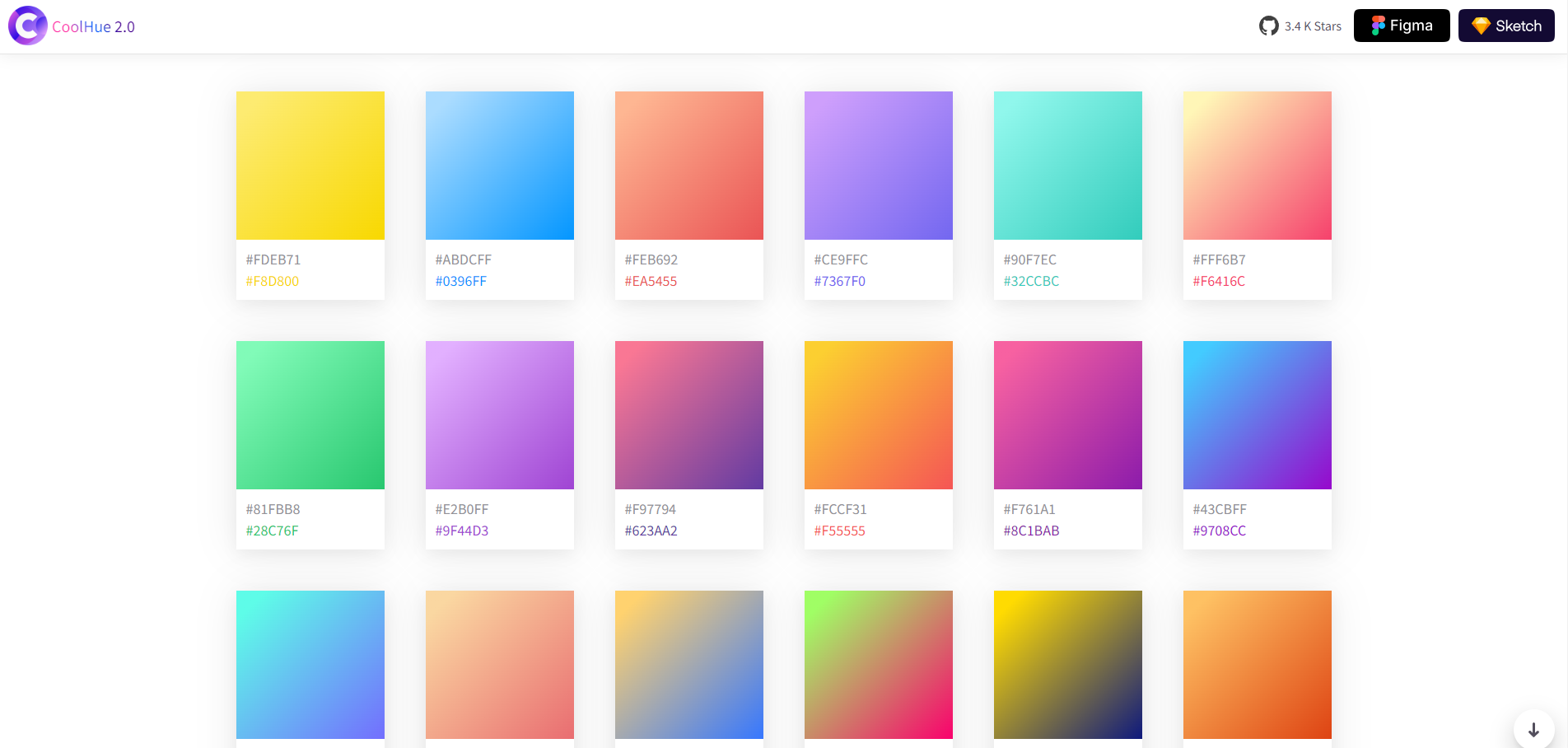The height and width of the screenshot is (748, 1568).
Task: Open the GitHub stars icon link
Action: pos(1268,26)
